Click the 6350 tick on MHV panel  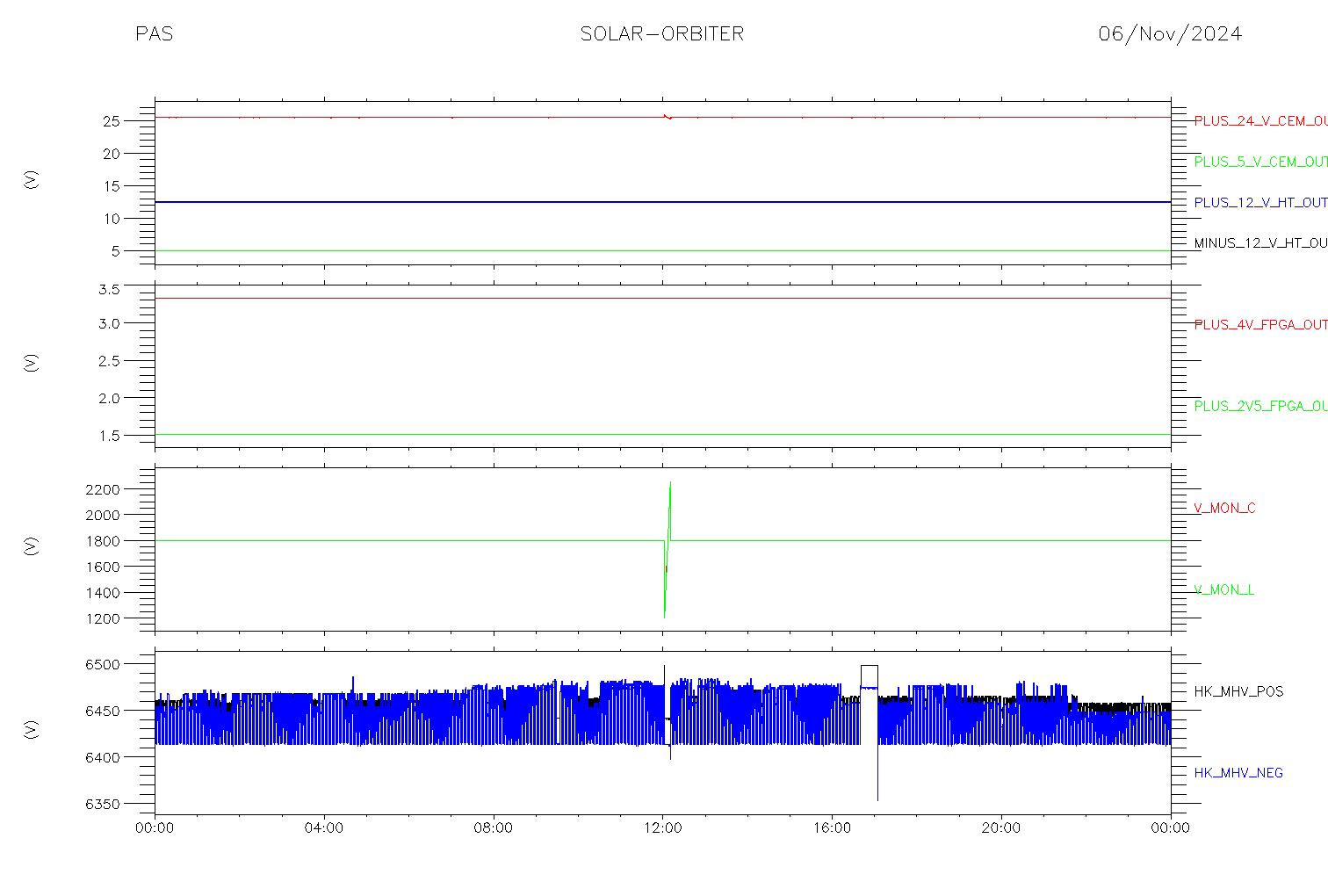103,804
